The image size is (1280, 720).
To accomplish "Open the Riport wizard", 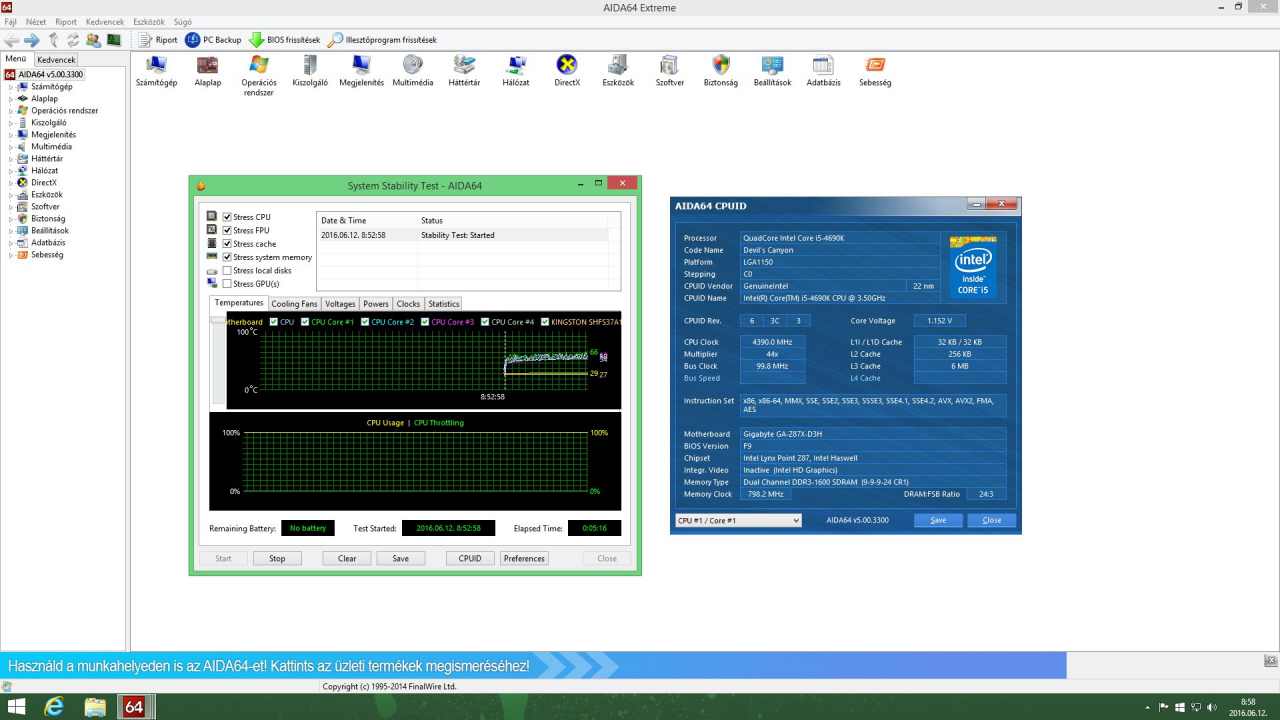I will 158,40.
